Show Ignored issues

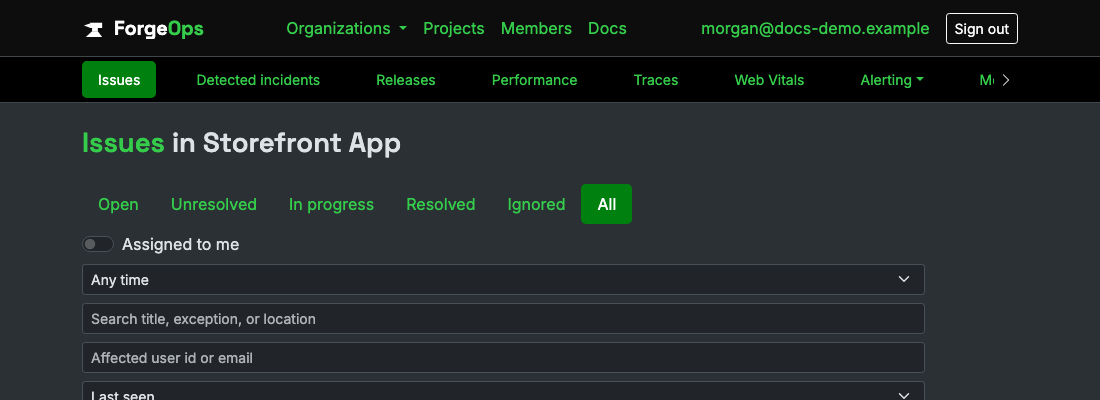click(537, 204)
